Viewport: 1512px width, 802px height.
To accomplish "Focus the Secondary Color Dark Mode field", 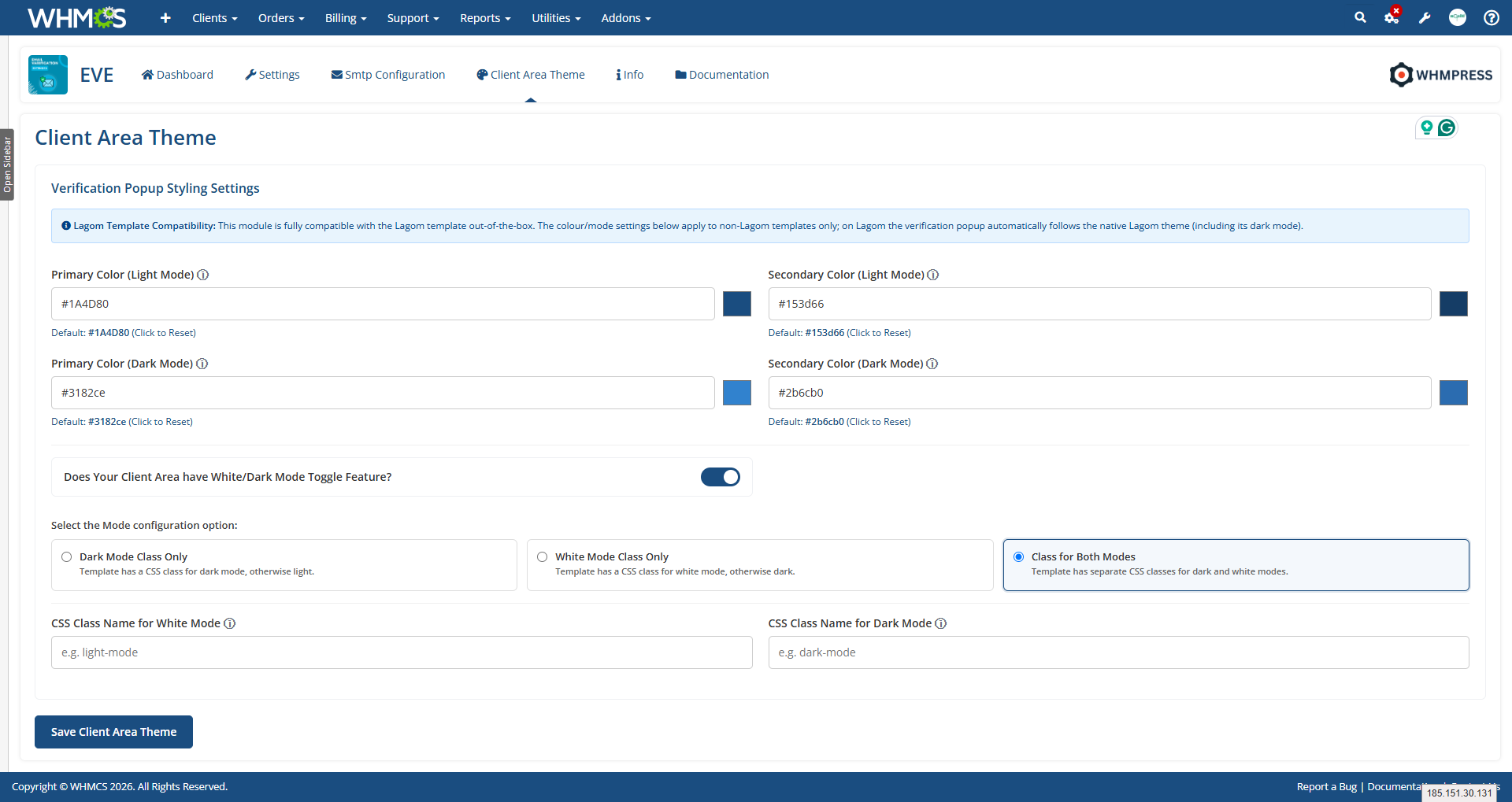I will (1099, 393).
